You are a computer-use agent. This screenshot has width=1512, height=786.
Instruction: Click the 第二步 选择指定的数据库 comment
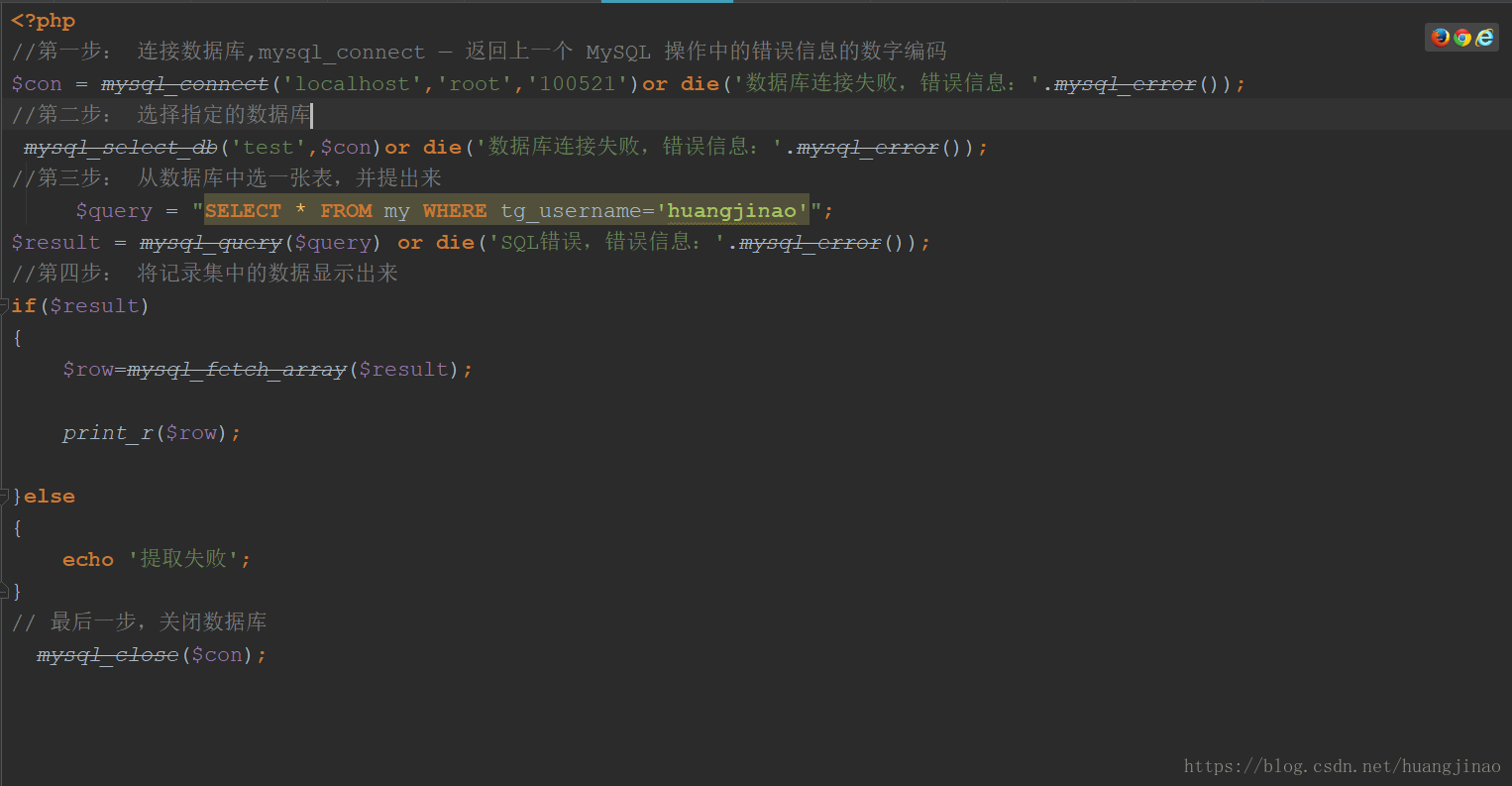click(162, 115)
